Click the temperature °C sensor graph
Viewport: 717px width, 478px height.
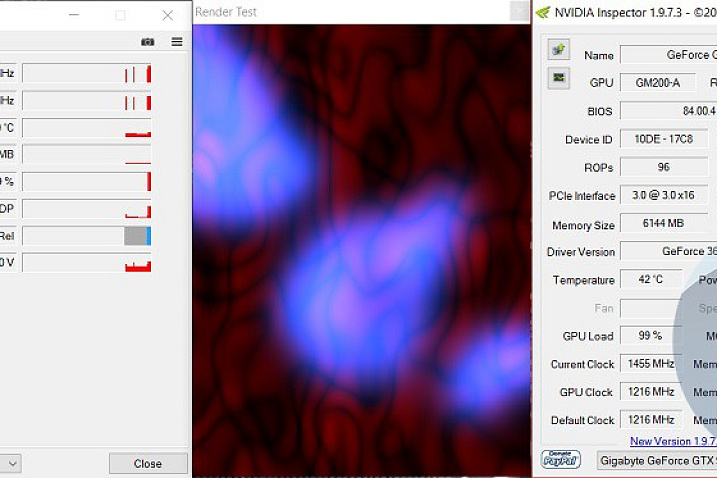click(x=87, y=128)
